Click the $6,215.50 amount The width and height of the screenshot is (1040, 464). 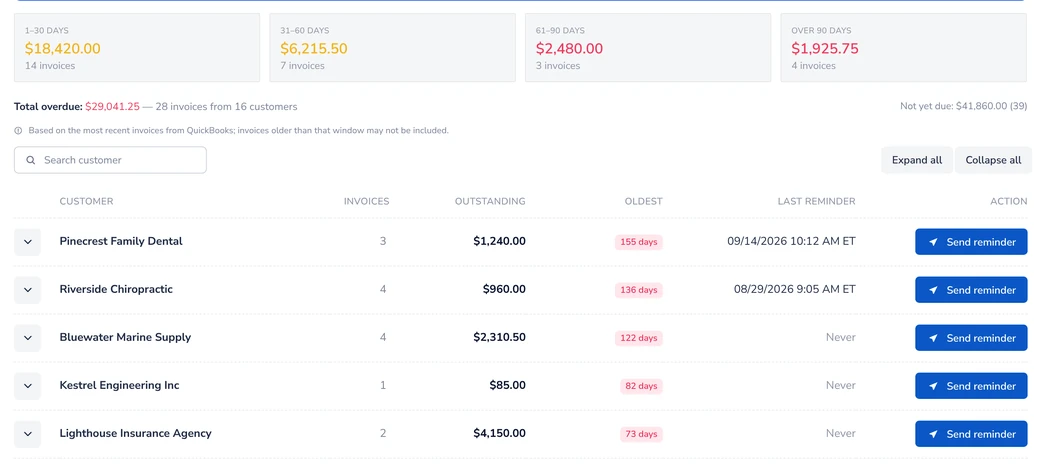click(x=314, y=48)
